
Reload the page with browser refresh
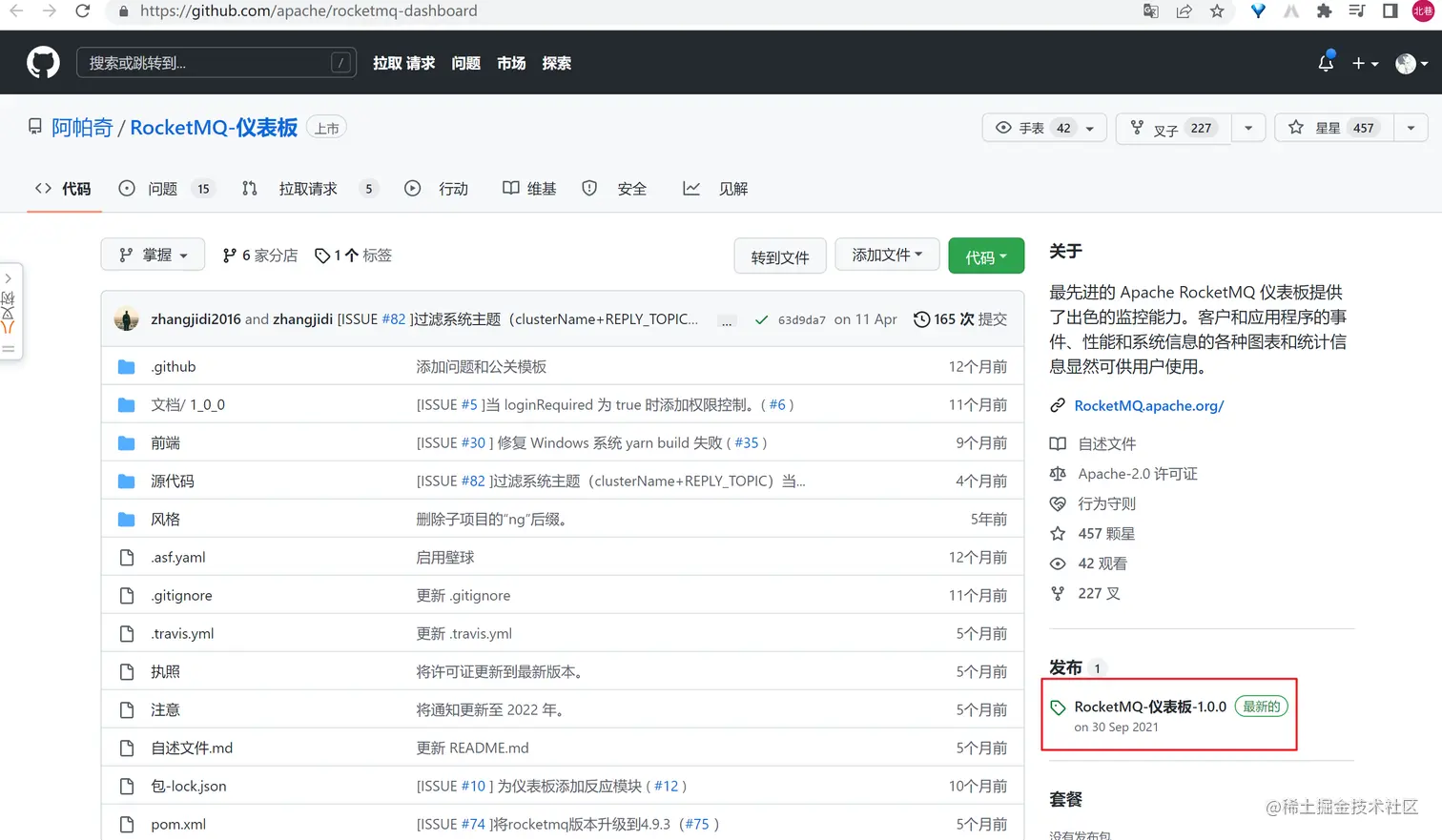pos(83,11)
